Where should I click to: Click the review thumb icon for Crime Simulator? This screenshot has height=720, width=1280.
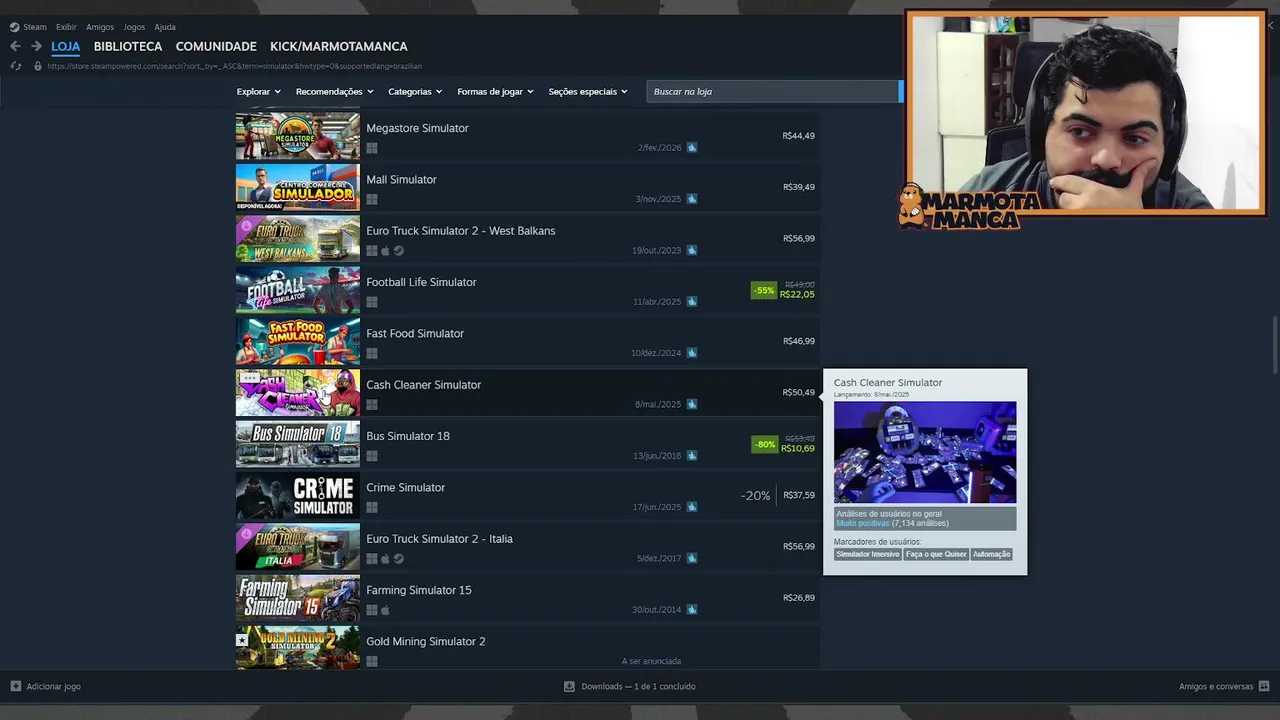[692, 507]
